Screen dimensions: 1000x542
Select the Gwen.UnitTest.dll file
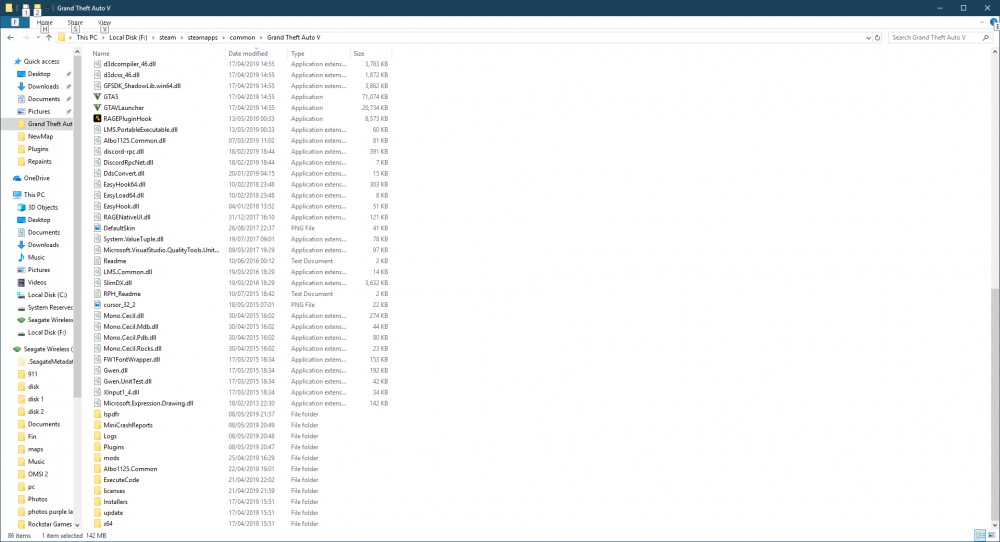(128, 381)
